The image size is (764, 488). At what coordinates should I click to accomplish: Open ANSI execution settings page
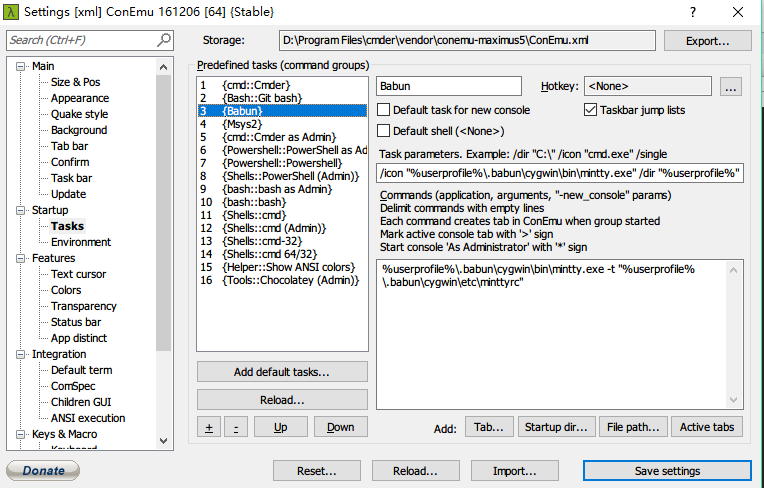click(88, 418)
